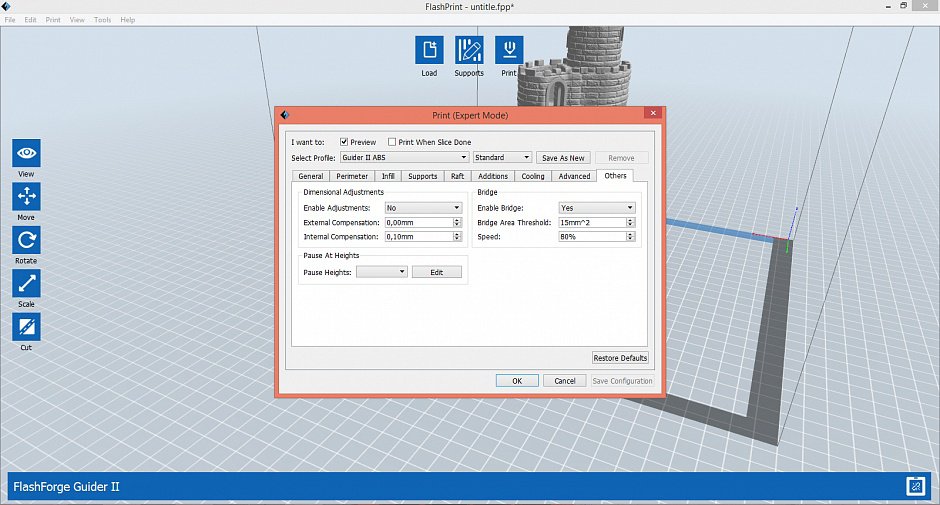Switch to the Infill tab

point(388,176)
